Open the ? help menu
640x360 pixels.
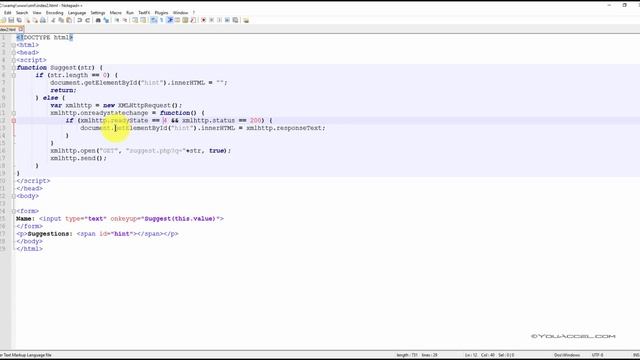[x=194, y=13]
